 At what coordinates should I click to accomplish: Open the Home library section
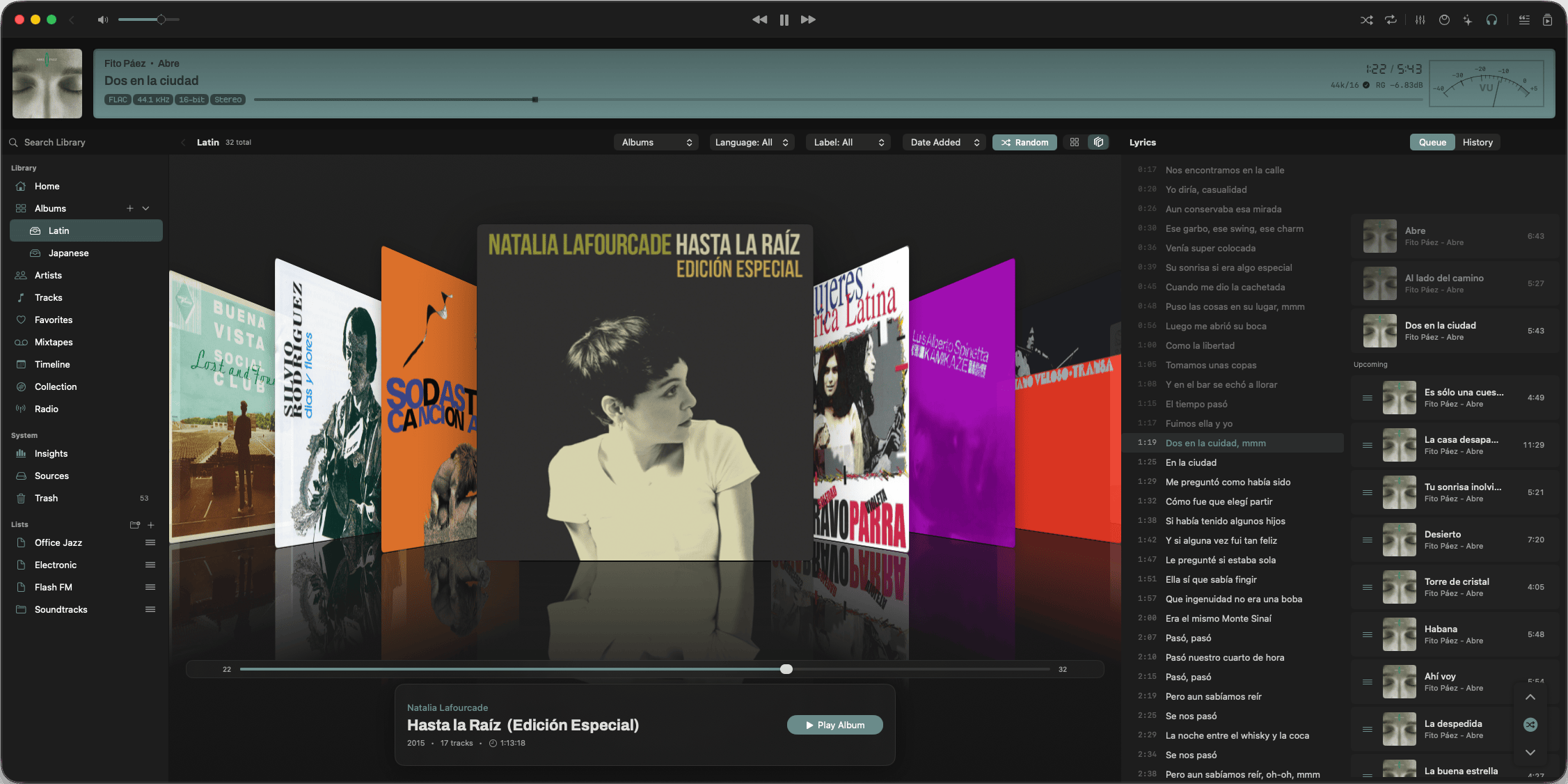[86, 187]
